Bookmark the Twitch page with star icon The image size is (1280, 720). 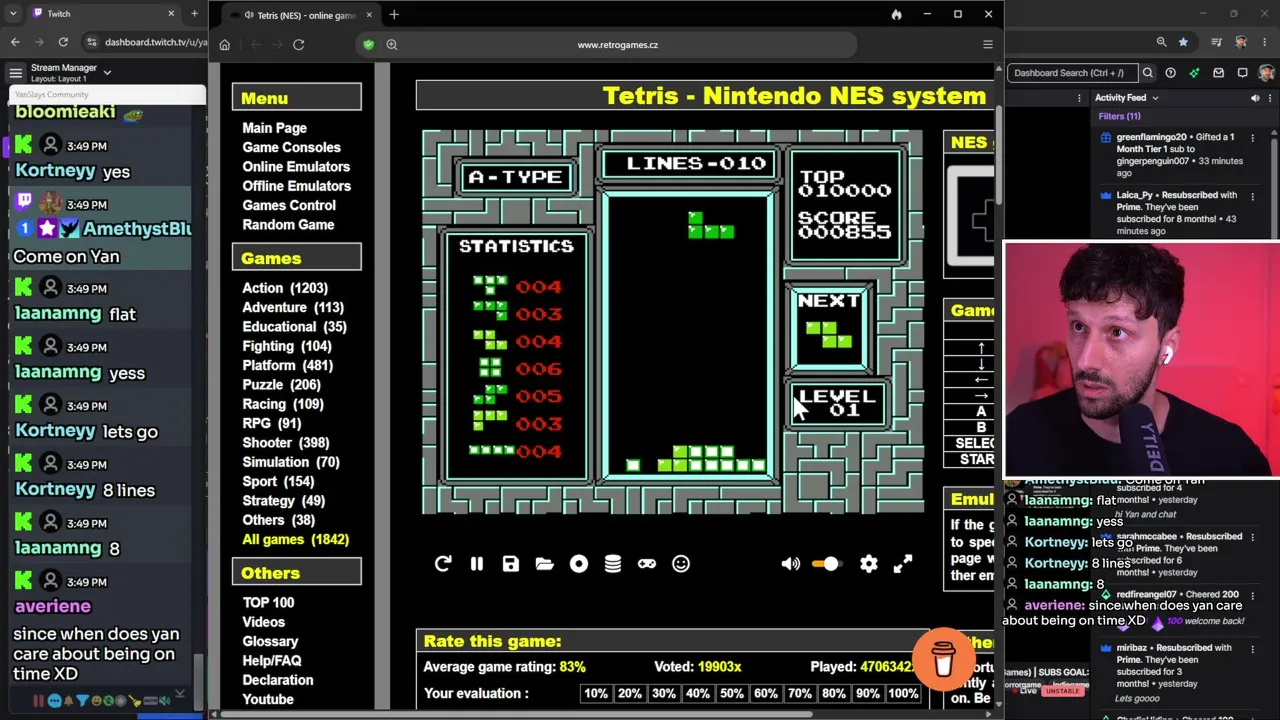(x=1184, y=42)
